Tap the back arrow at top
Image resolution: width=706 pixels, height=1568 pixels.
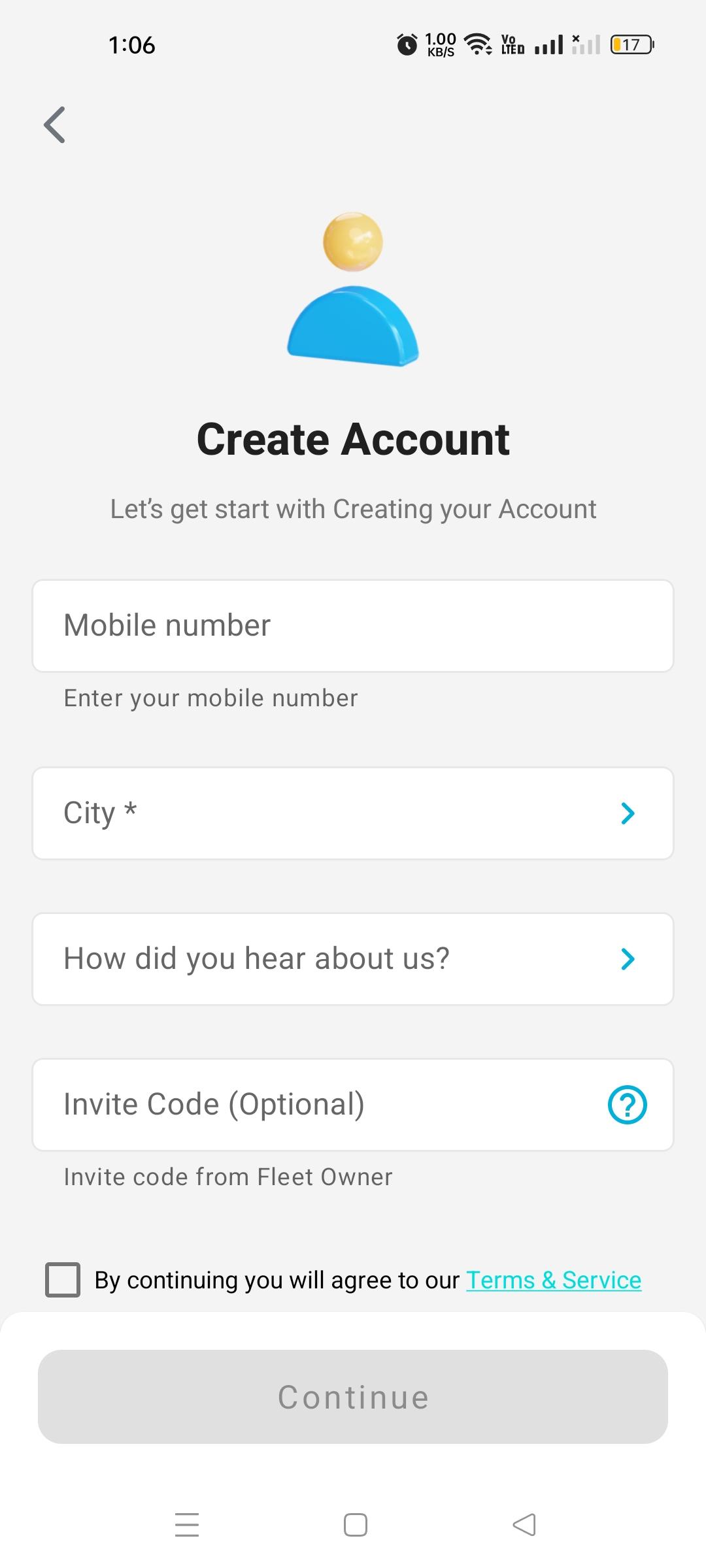55,125
